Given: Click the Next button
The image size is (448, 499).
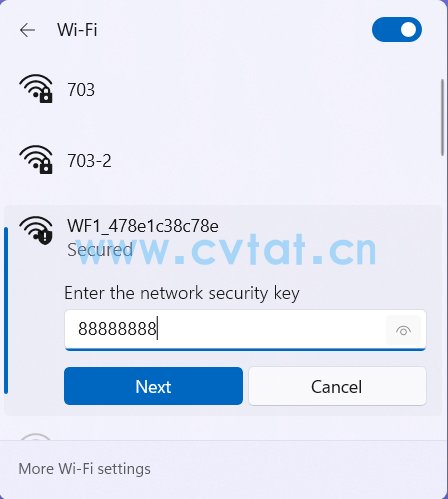Looking at the screenshot, I should coord(153,386).
